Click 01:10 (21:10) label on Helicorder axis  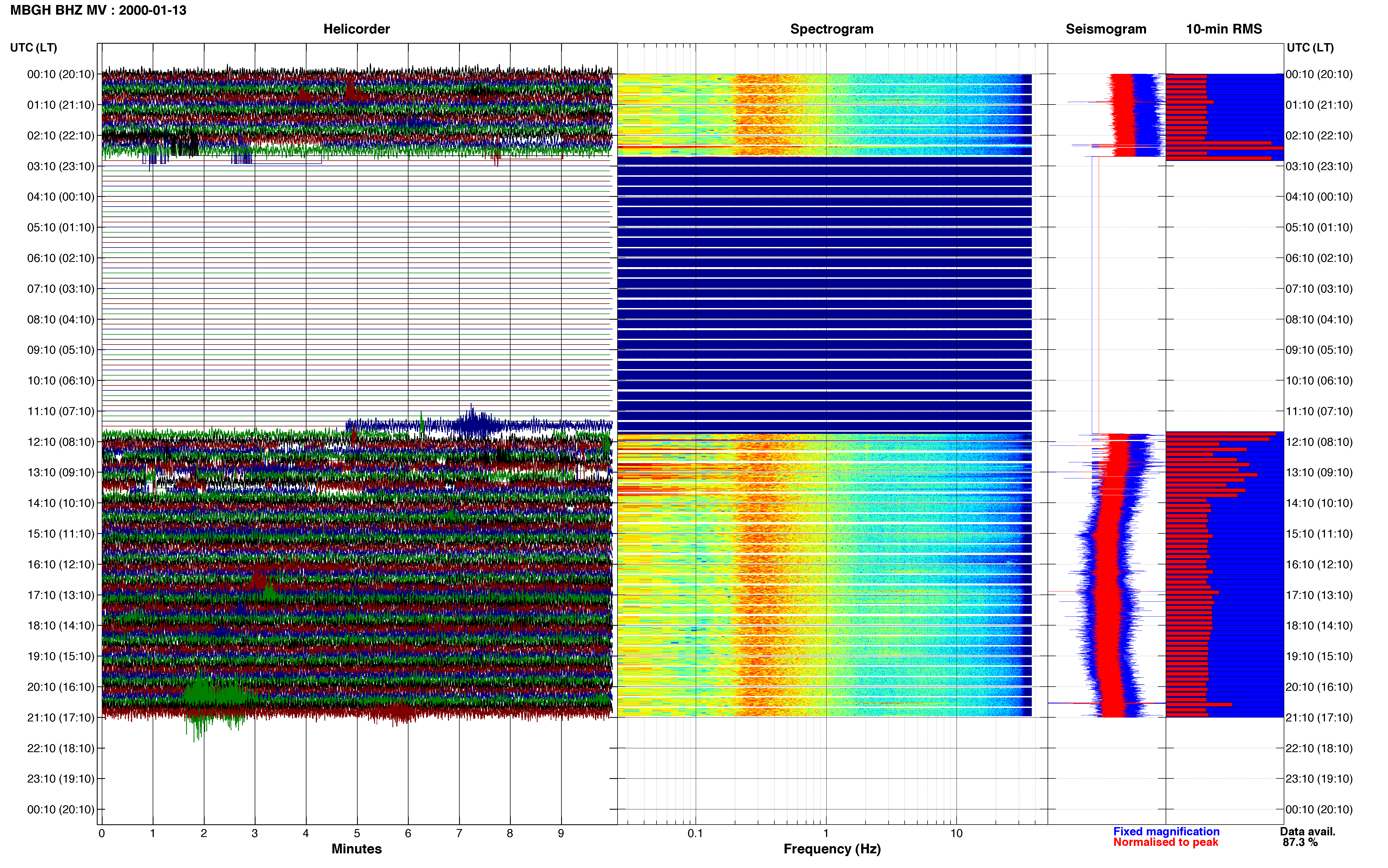coord(61,105)
